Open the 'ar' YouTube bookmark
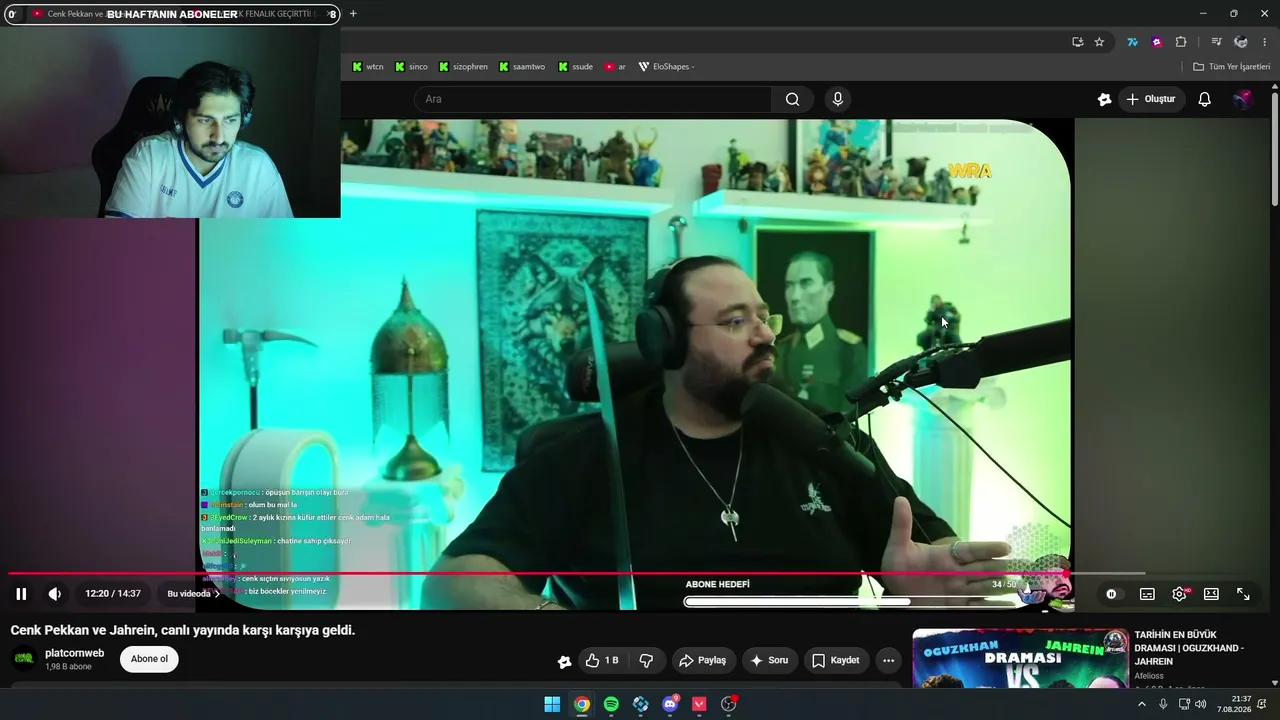1280x720 pixels. coord(615,67)
